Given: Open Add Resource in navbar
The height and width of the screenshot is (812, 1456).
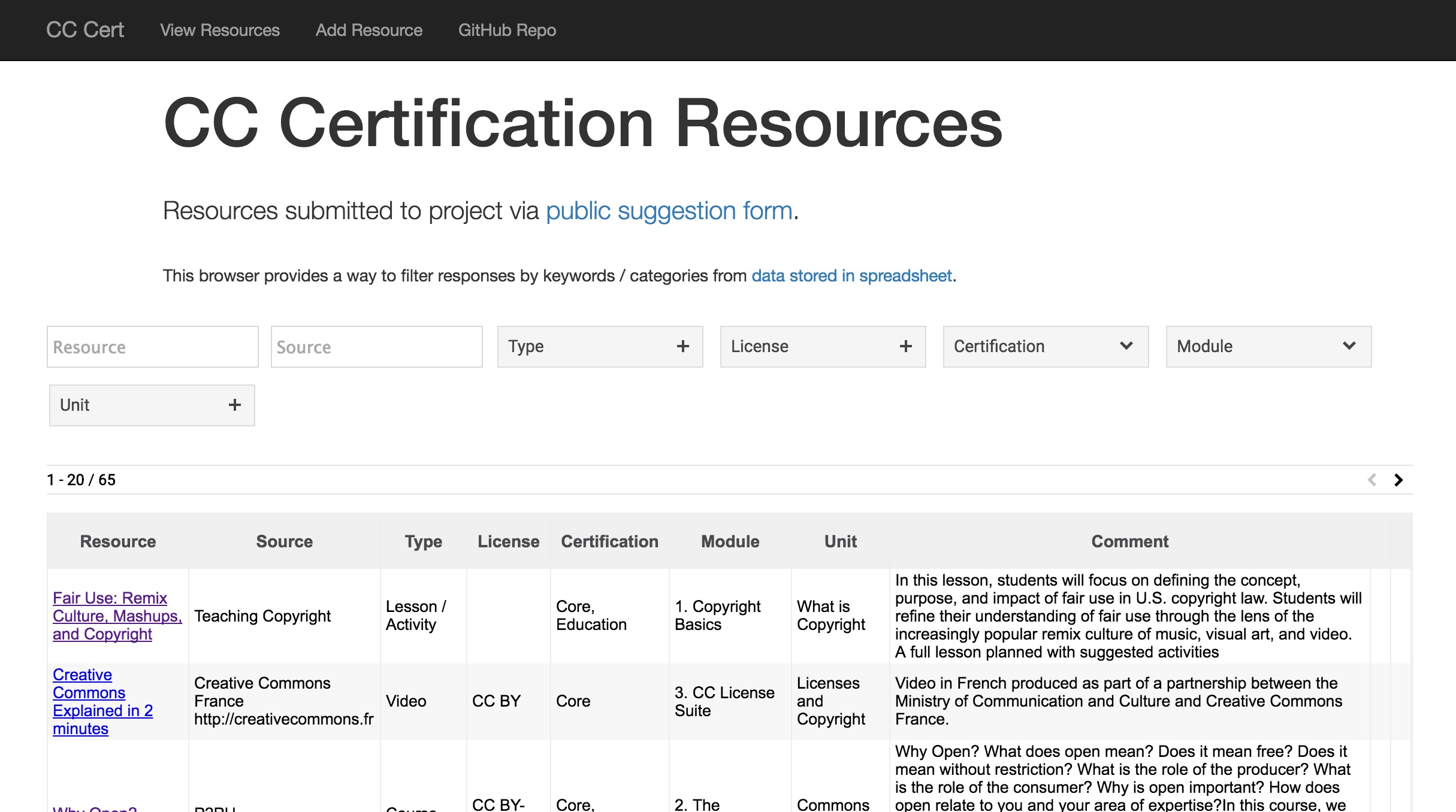Looking at the screenshot, I should tap(368, 30).
